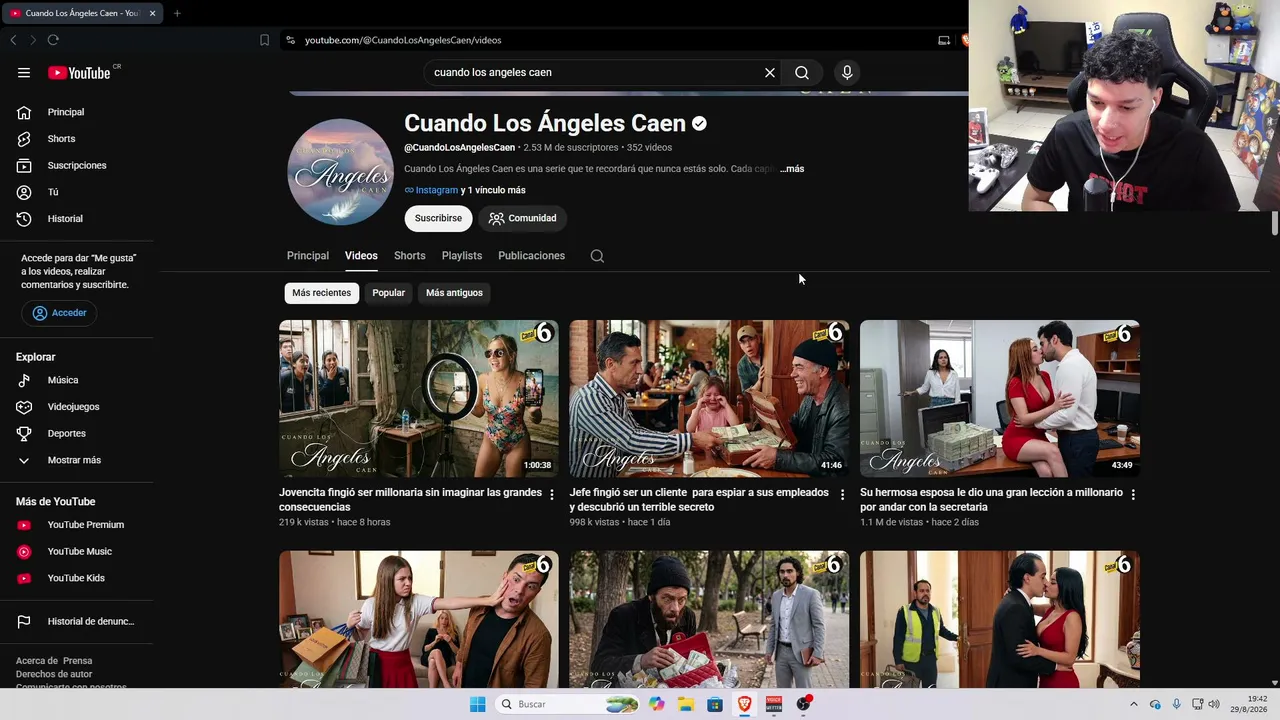Open Suscripciones in the sidebar
The height and width of the screenshot is (720, 1280).
coord(77,165)
